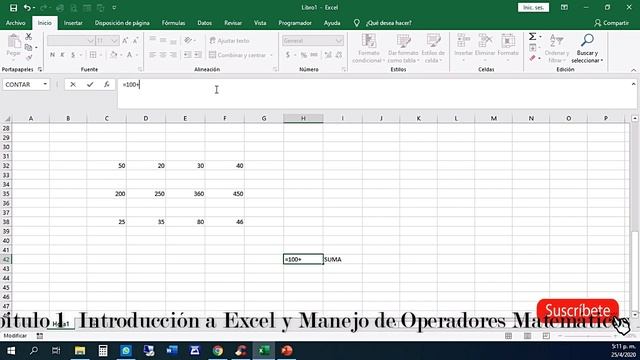This screenshot has width=640, height=360.
Task: Open Chrome from the taskbar
Action: 218,351
